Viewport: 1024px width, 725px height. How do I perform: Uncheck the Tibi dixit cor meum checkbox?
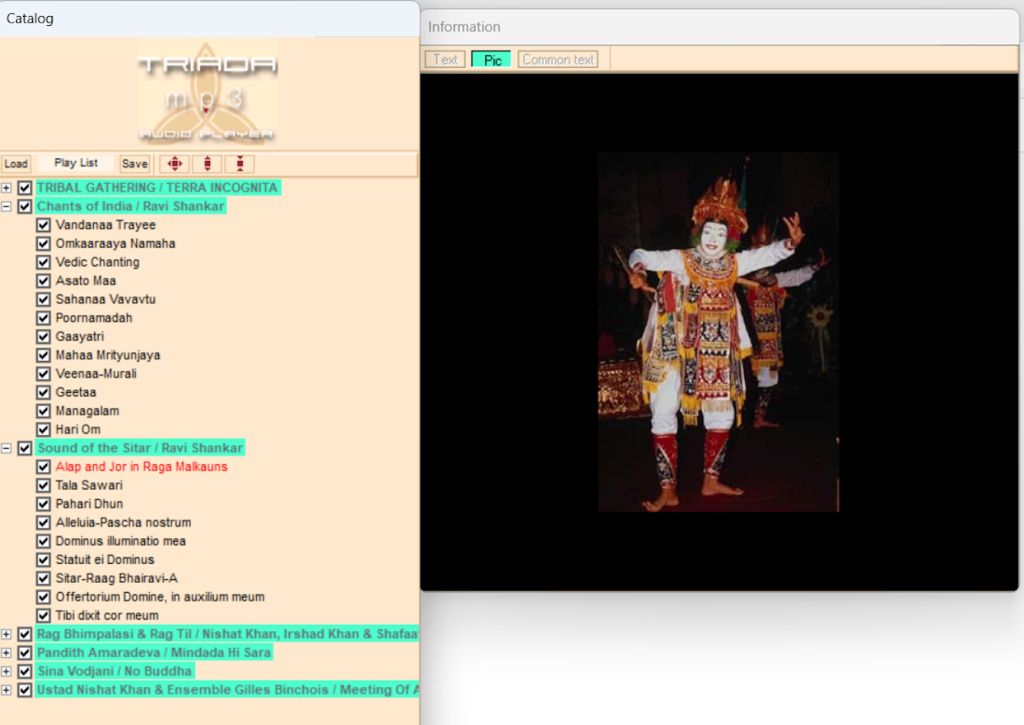coord(44,615)
